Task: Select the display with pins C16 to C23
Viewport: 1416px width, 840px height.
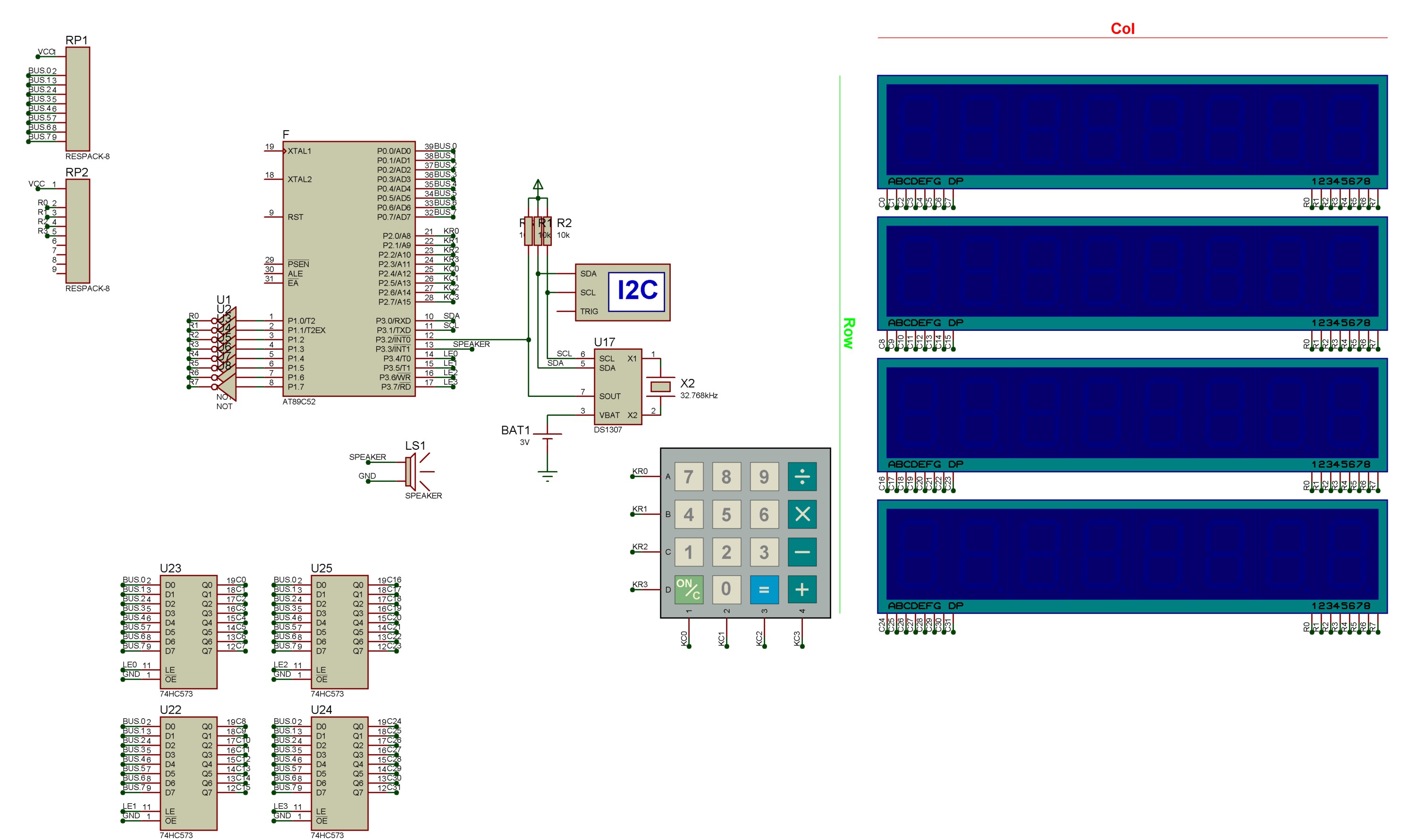Action: [1132, 415]
